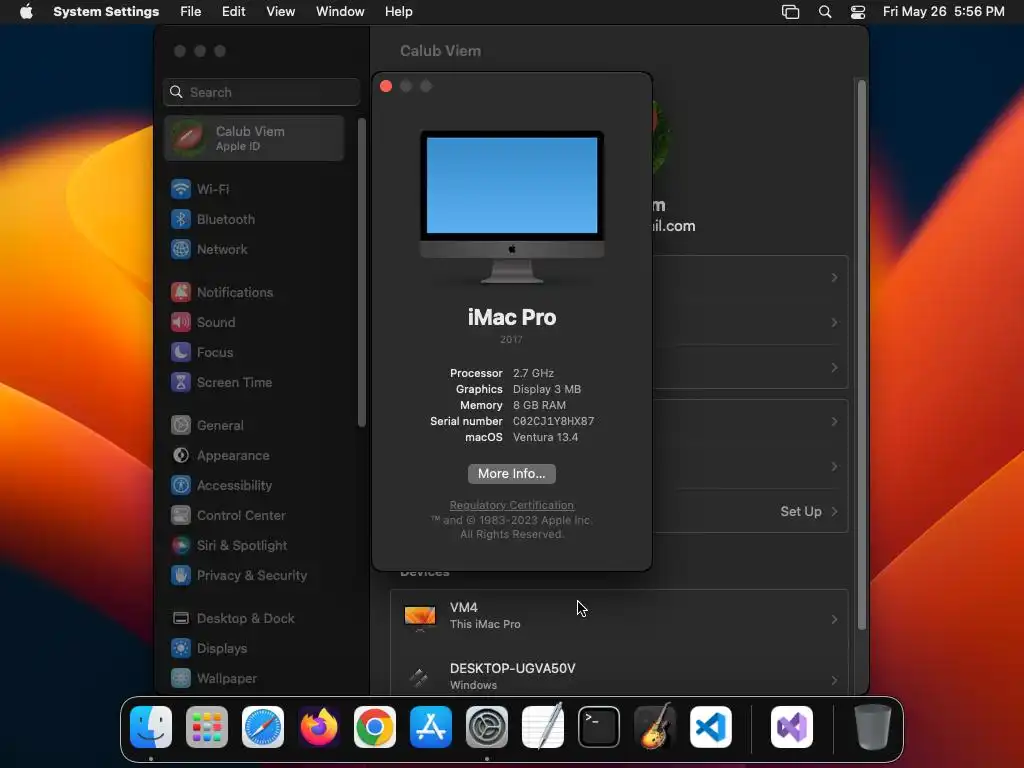Click the Apple ID pane scrollbar

(x=861, y=355)
